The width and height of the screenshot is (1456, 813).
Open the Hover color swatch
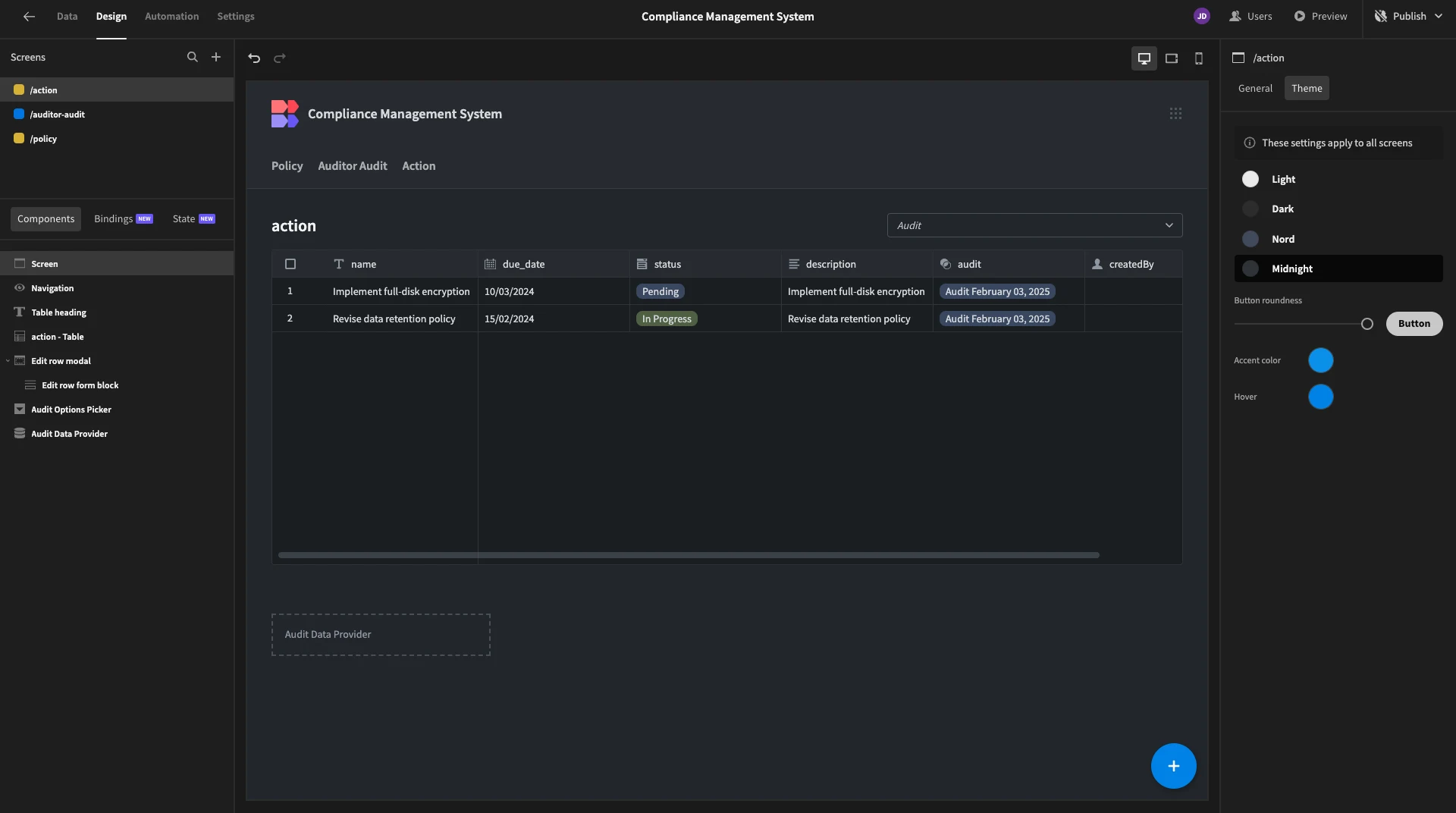(1320, 397)
